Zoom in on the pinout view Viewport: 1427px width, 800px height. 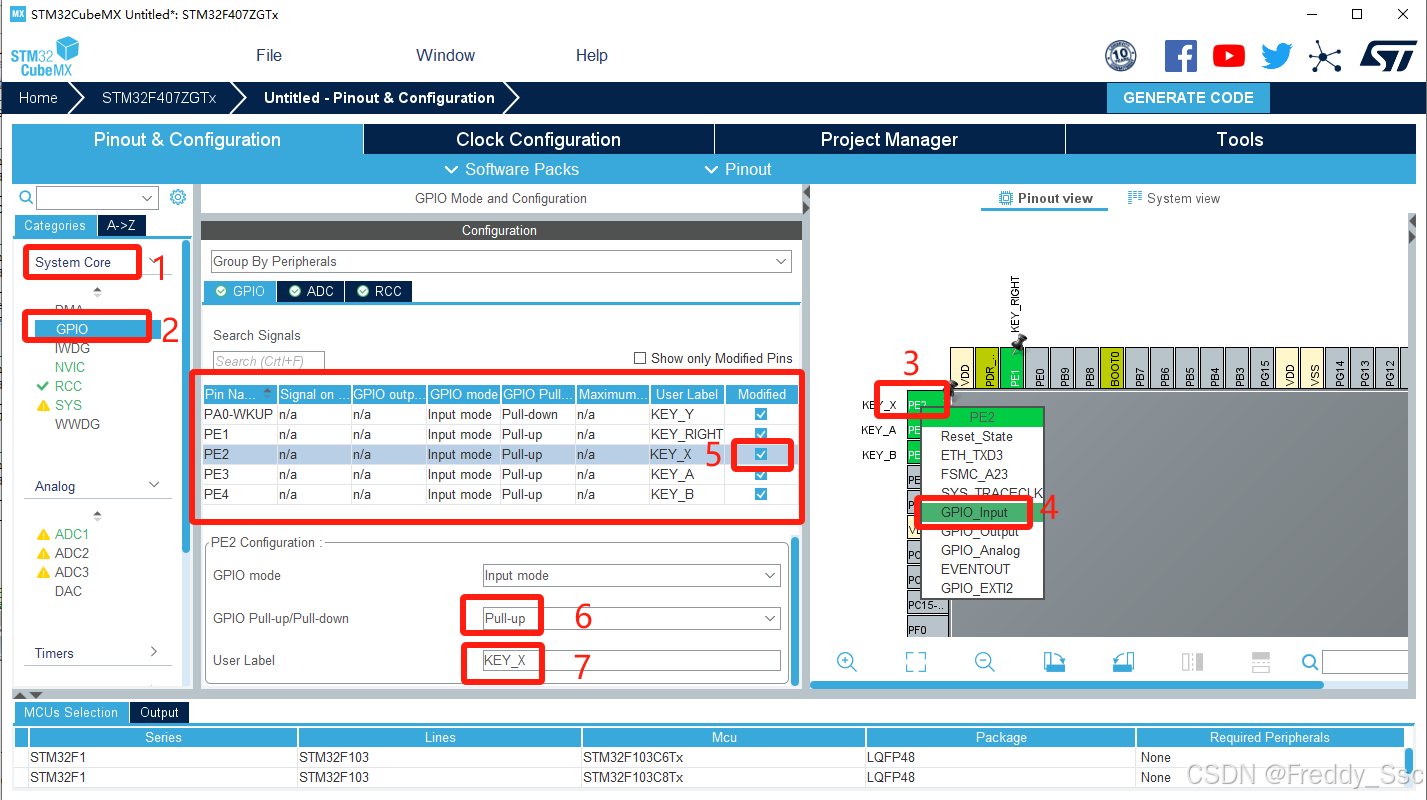[847, 662]
